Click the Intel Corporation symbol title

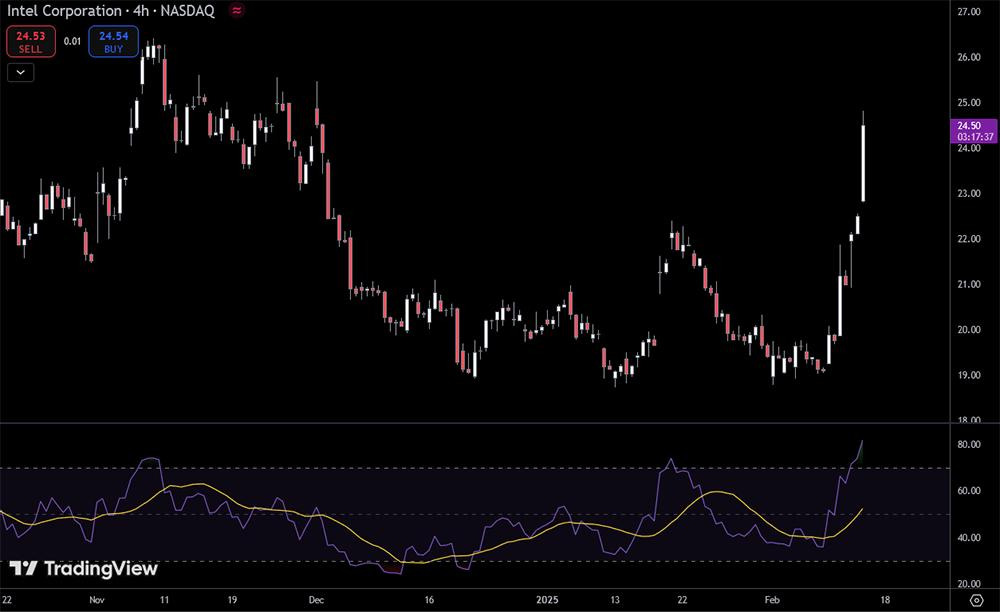(111, 11)
